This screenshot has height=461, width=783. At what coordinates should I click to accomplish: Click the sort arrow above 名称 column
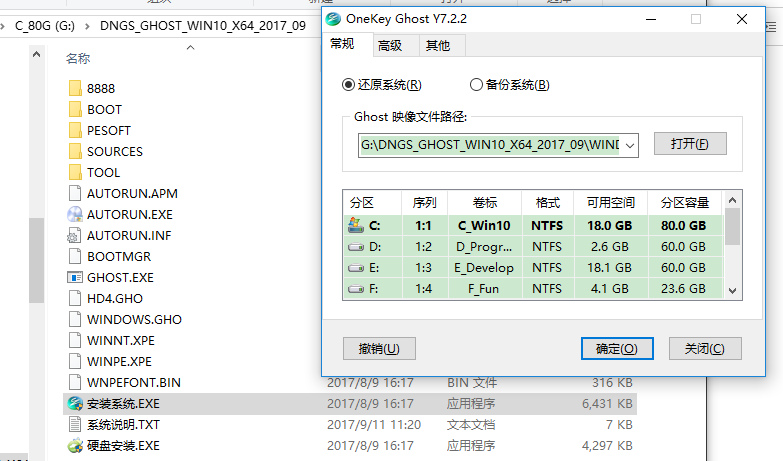(190, 48)
